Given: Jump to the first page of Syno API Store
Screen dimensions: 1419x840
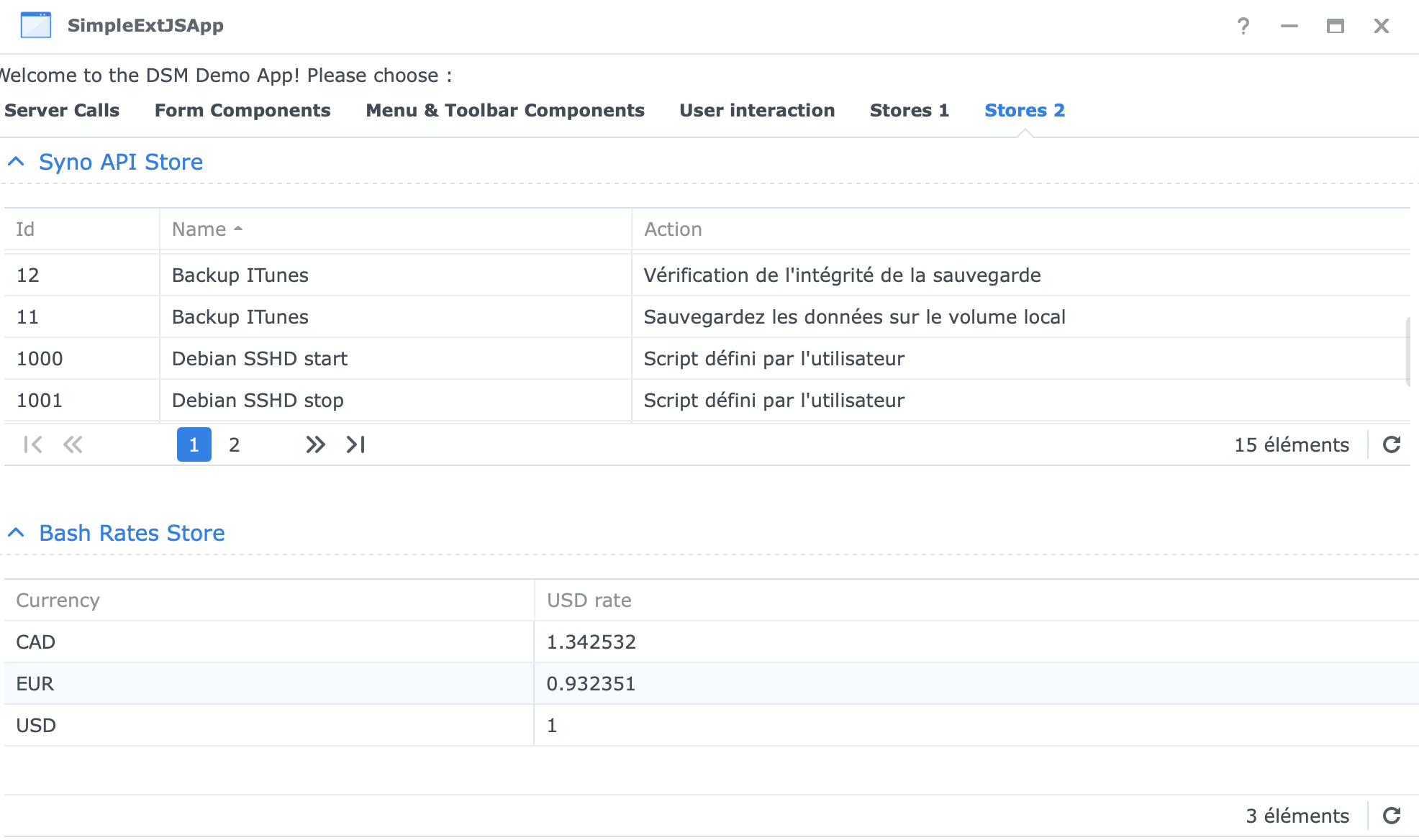Looking at the screenshot, I should 32,444.
